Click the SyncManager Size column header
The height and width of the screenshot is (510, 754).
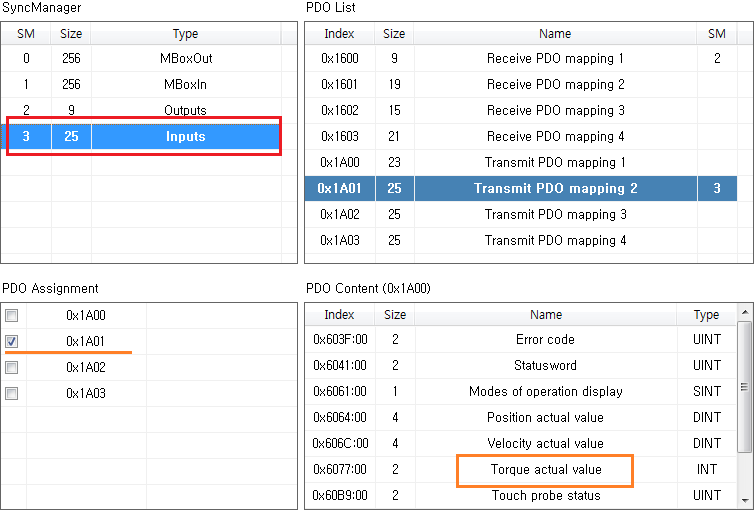71,34
